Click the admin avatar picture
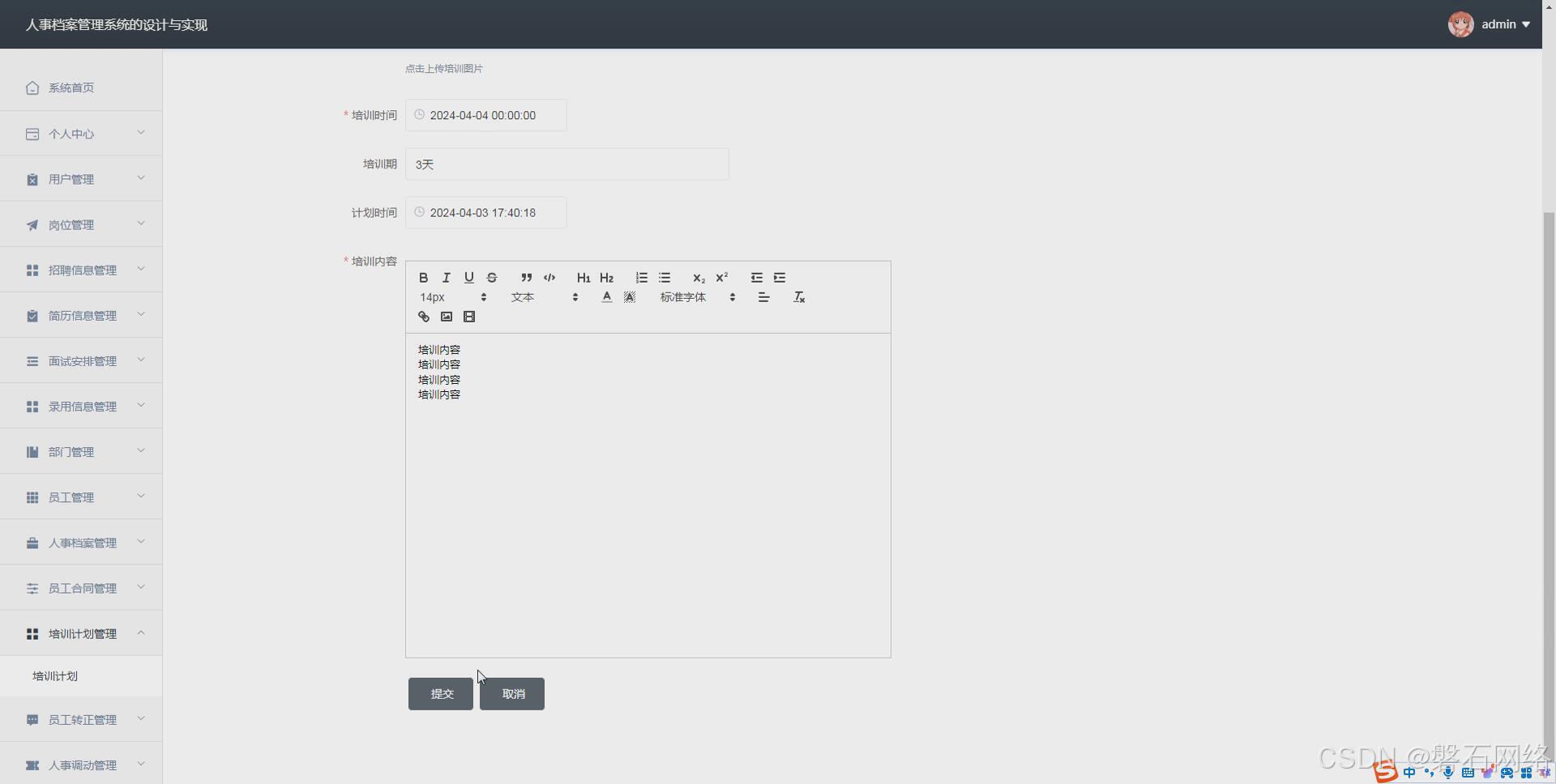The image size is (1556, 784). (1460, 24)
